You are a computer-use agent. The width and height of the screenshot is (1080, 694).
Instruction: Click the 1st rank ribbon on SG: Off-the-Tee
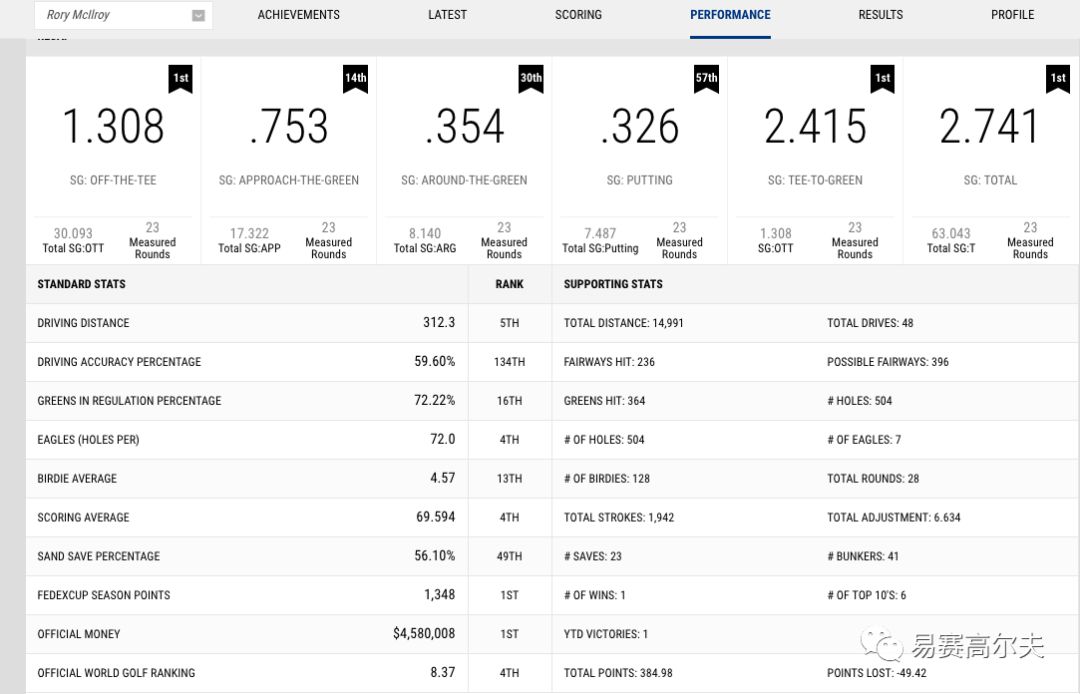click(180, 78)
